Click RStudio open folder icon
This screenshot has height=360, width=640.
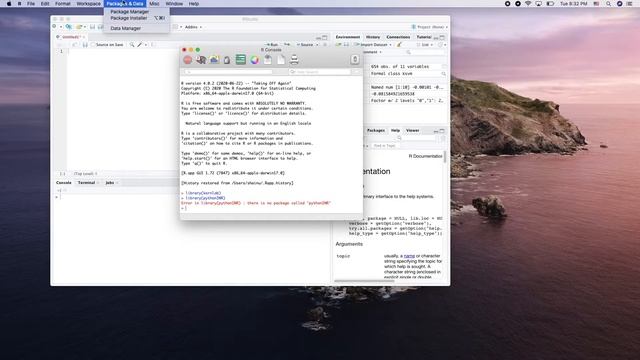(x=79, y=27)
